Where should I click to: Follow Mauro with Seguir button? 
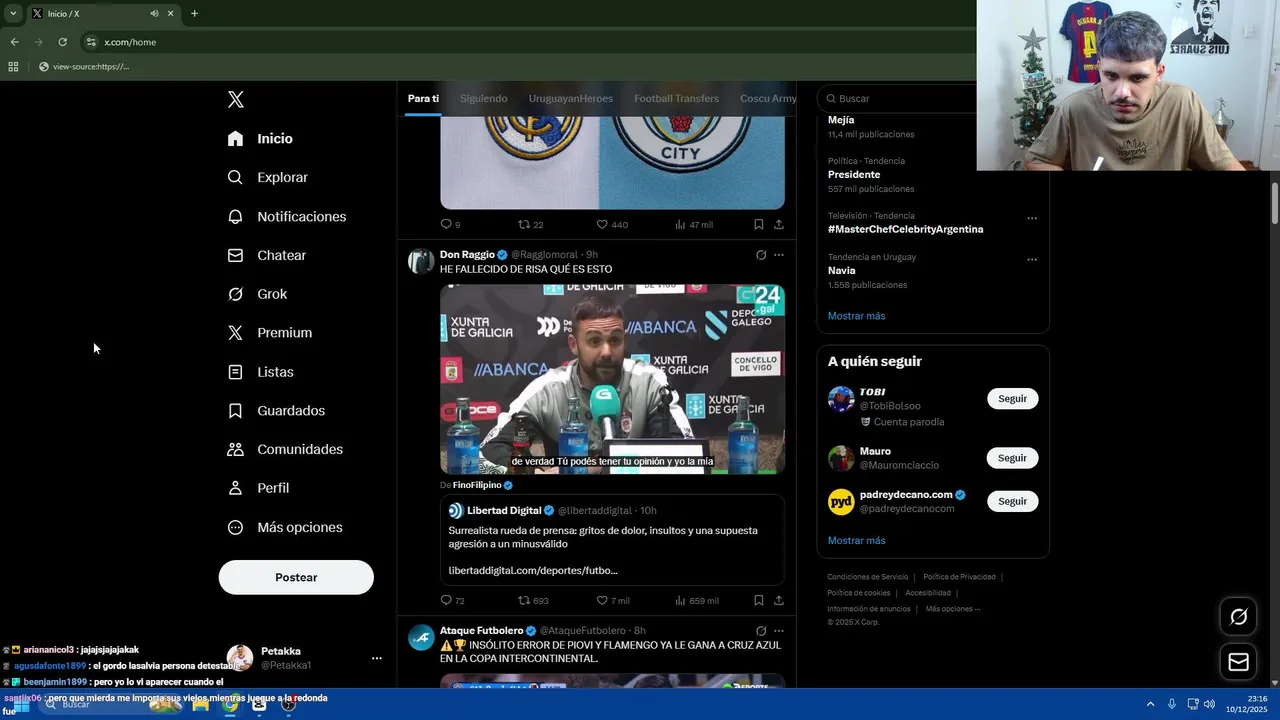tap(1012, 458)
